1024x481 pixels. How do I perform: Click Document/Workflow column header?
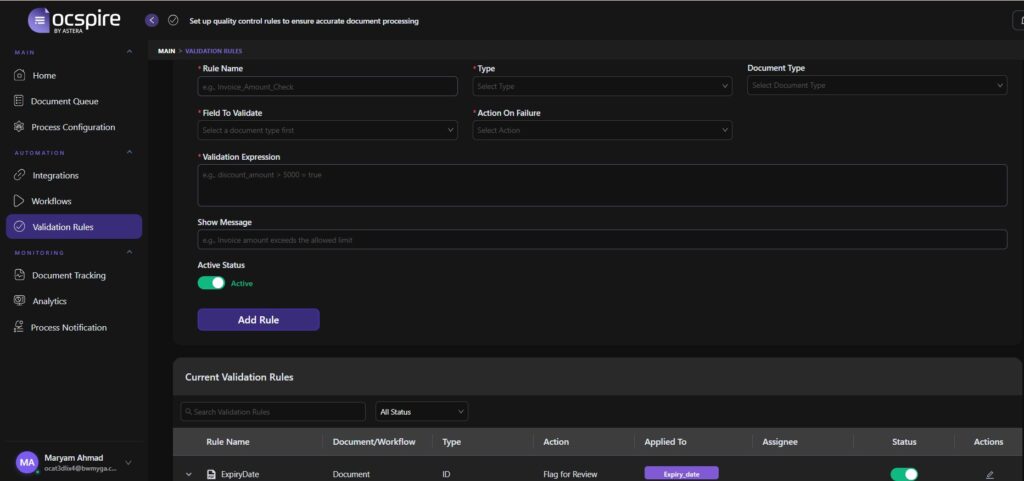pyautogui.click(x=374, y=442)
